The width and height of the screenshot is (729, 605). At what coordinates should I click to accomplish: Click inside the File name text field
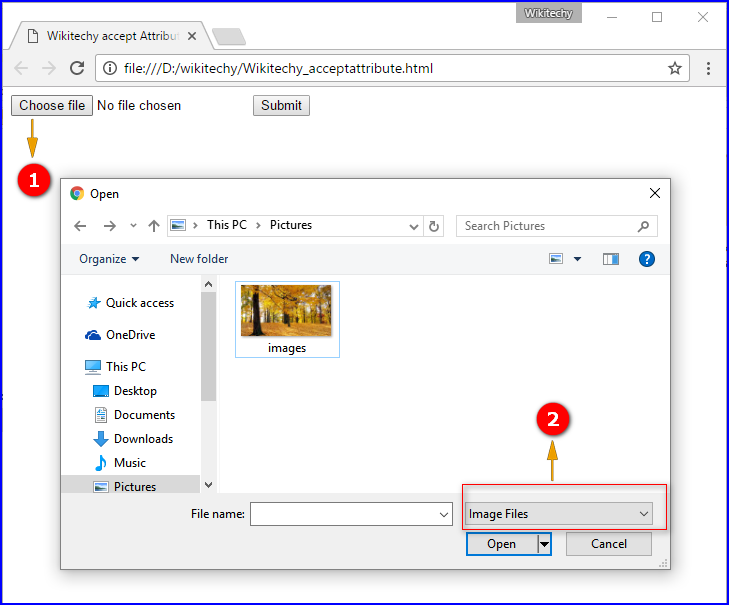(342, 514)
